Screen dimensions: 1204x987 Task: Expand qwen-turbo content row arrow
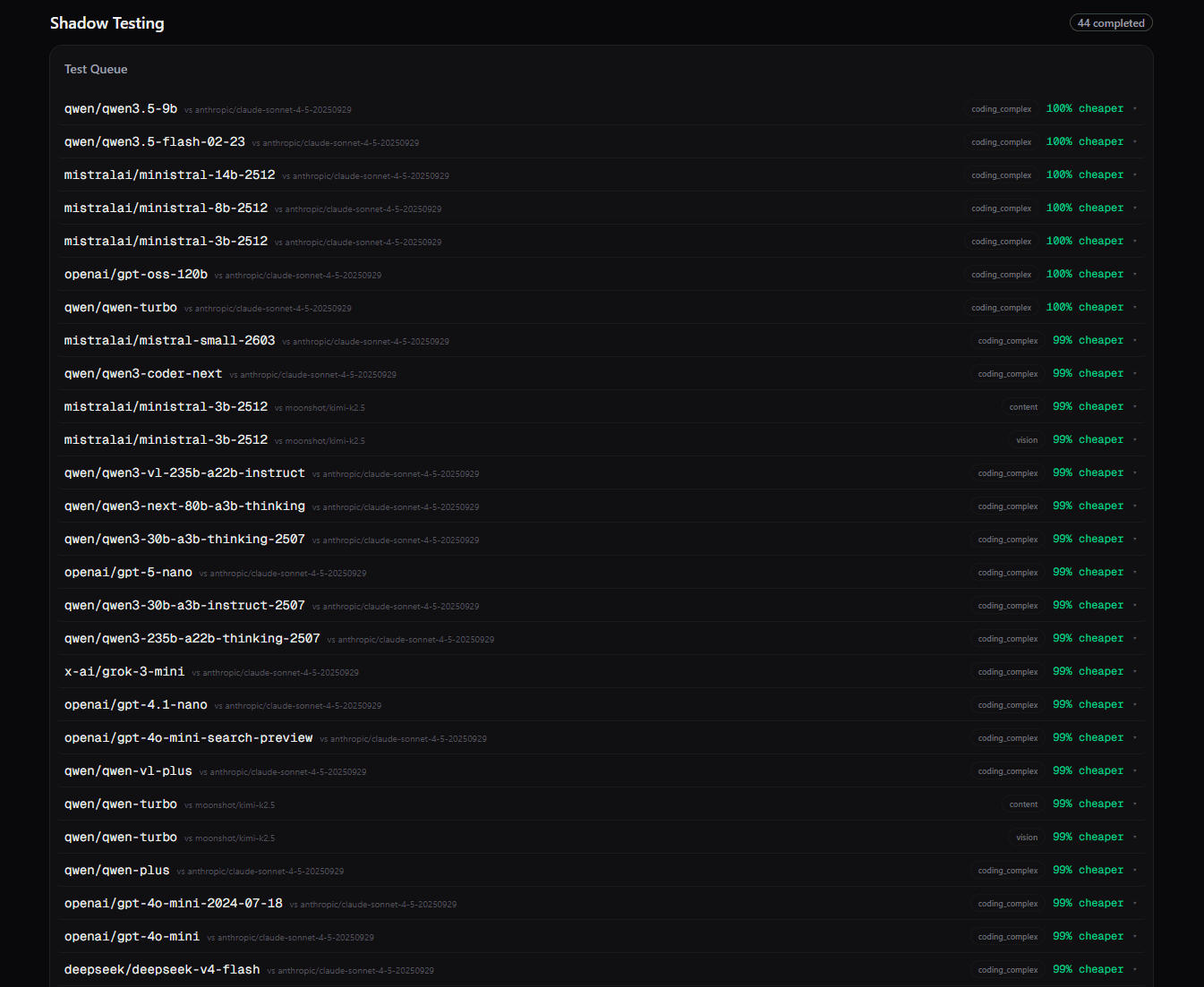pyautogui.click(x=1135, y=804)
